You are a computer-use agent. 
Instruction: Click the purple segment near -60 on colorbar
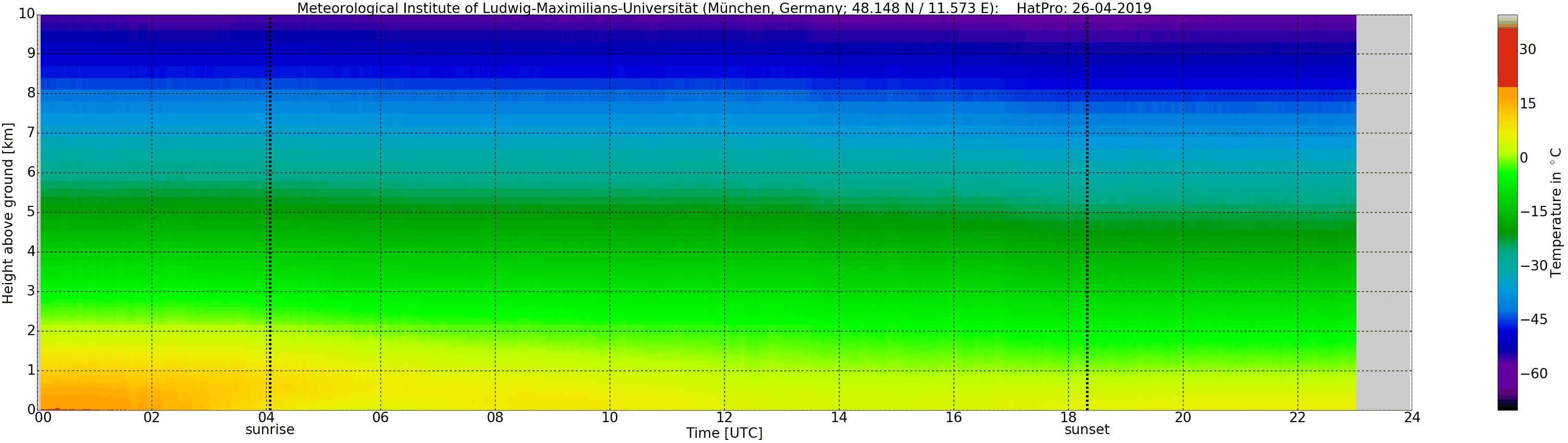[x=1507, y=374]
